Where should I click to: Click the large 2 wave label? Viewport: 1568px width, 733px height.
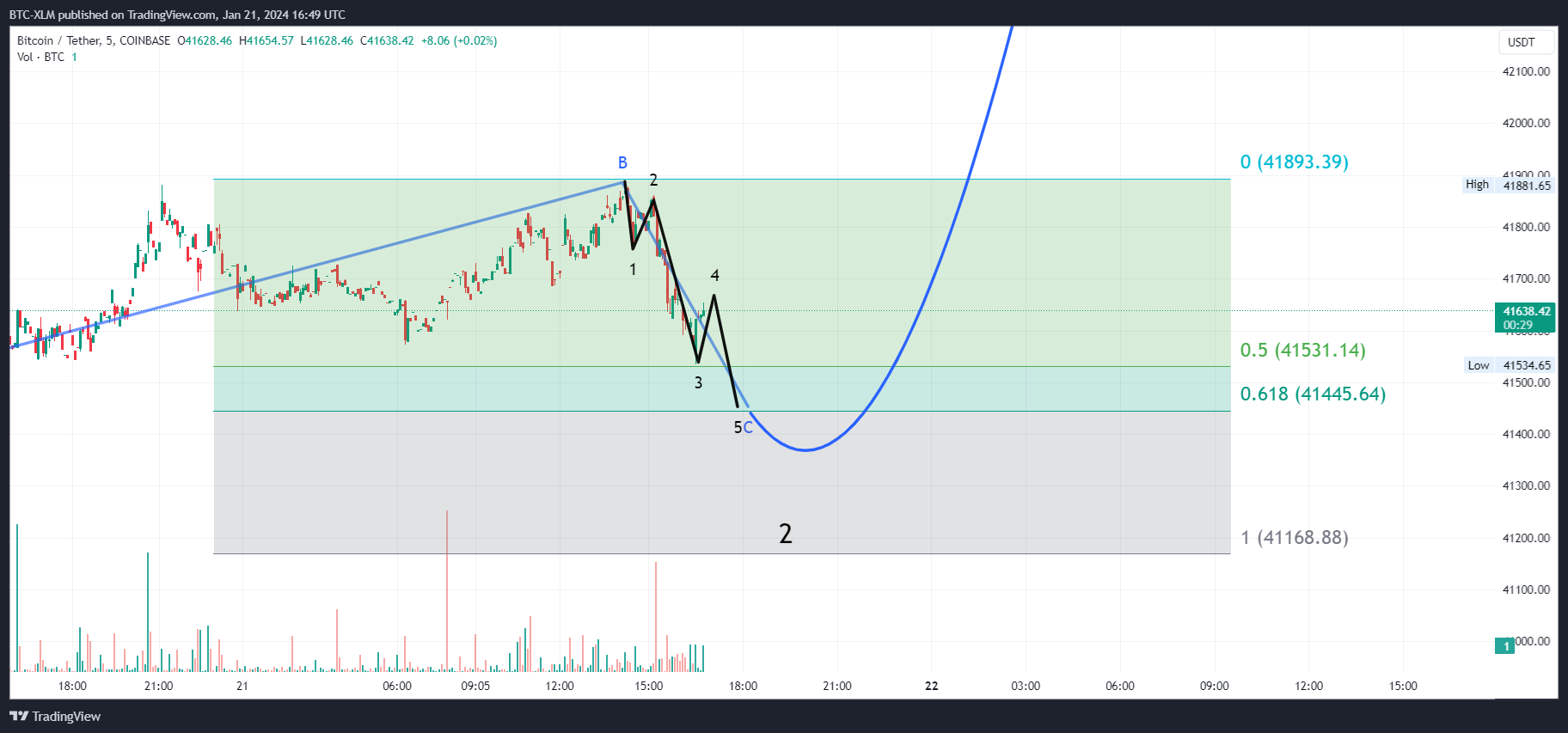[x=785, y=534]
